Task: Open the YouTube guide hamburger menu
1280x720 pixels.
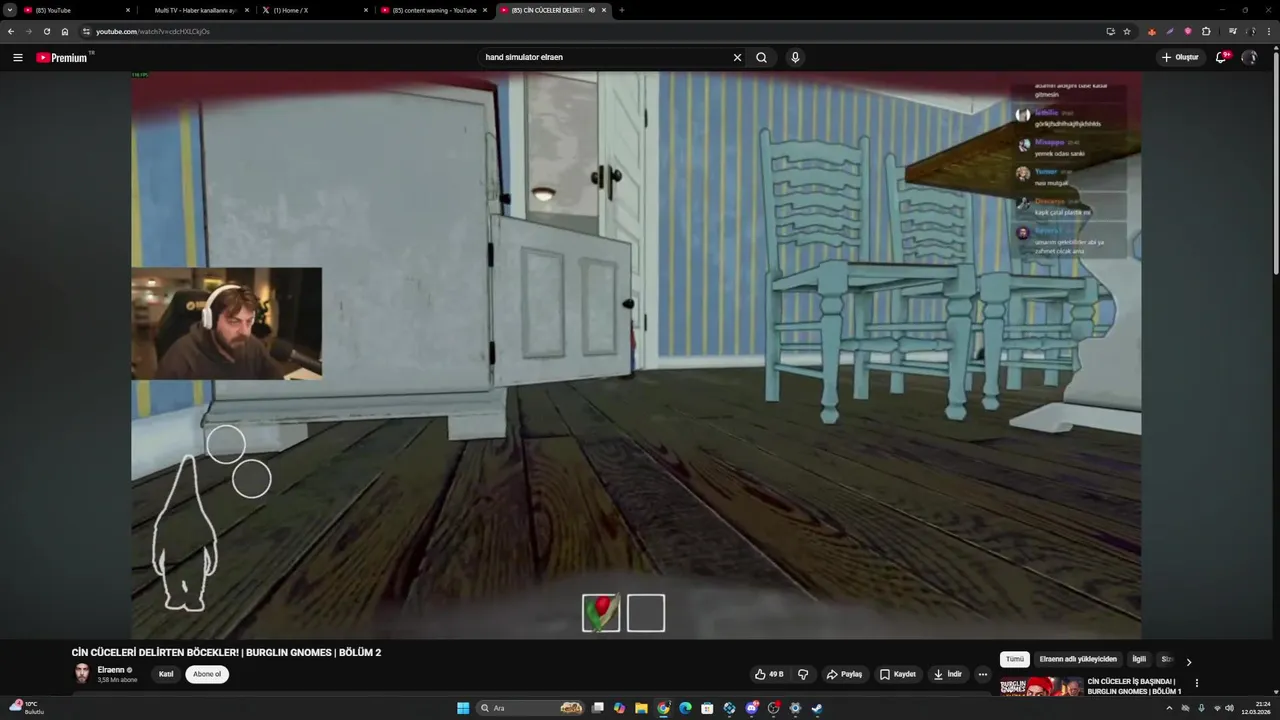Action: 18,57
